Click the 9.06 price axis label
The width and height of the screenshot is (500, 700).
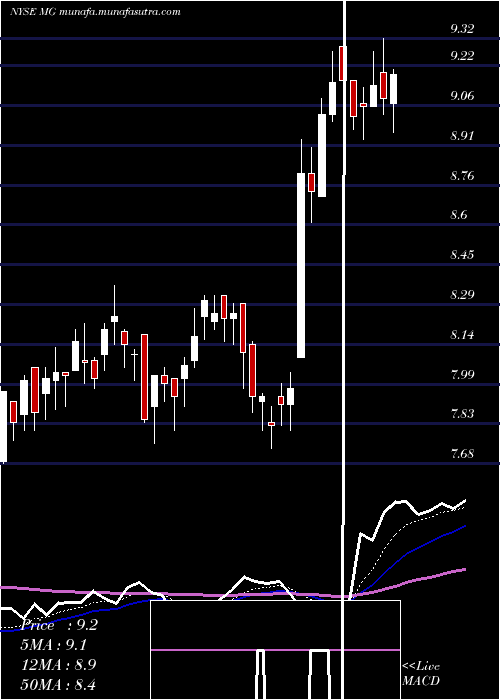pos(462,96)
